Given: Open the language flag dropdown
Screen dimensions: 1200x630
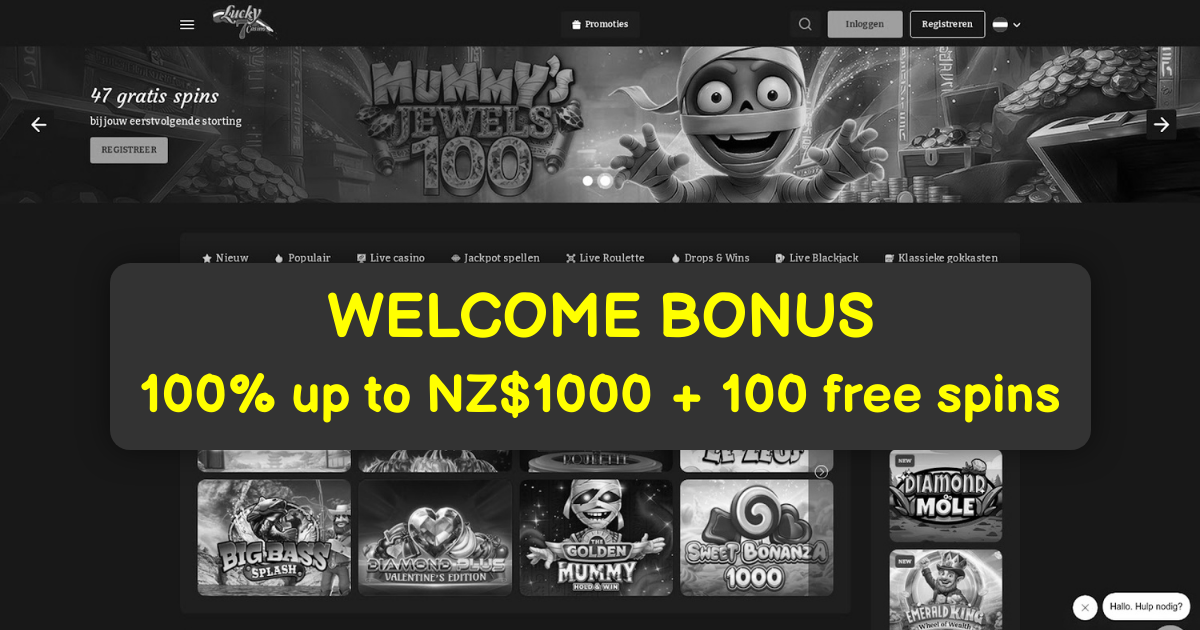Looking at the screenshot, I should 1007,25.
